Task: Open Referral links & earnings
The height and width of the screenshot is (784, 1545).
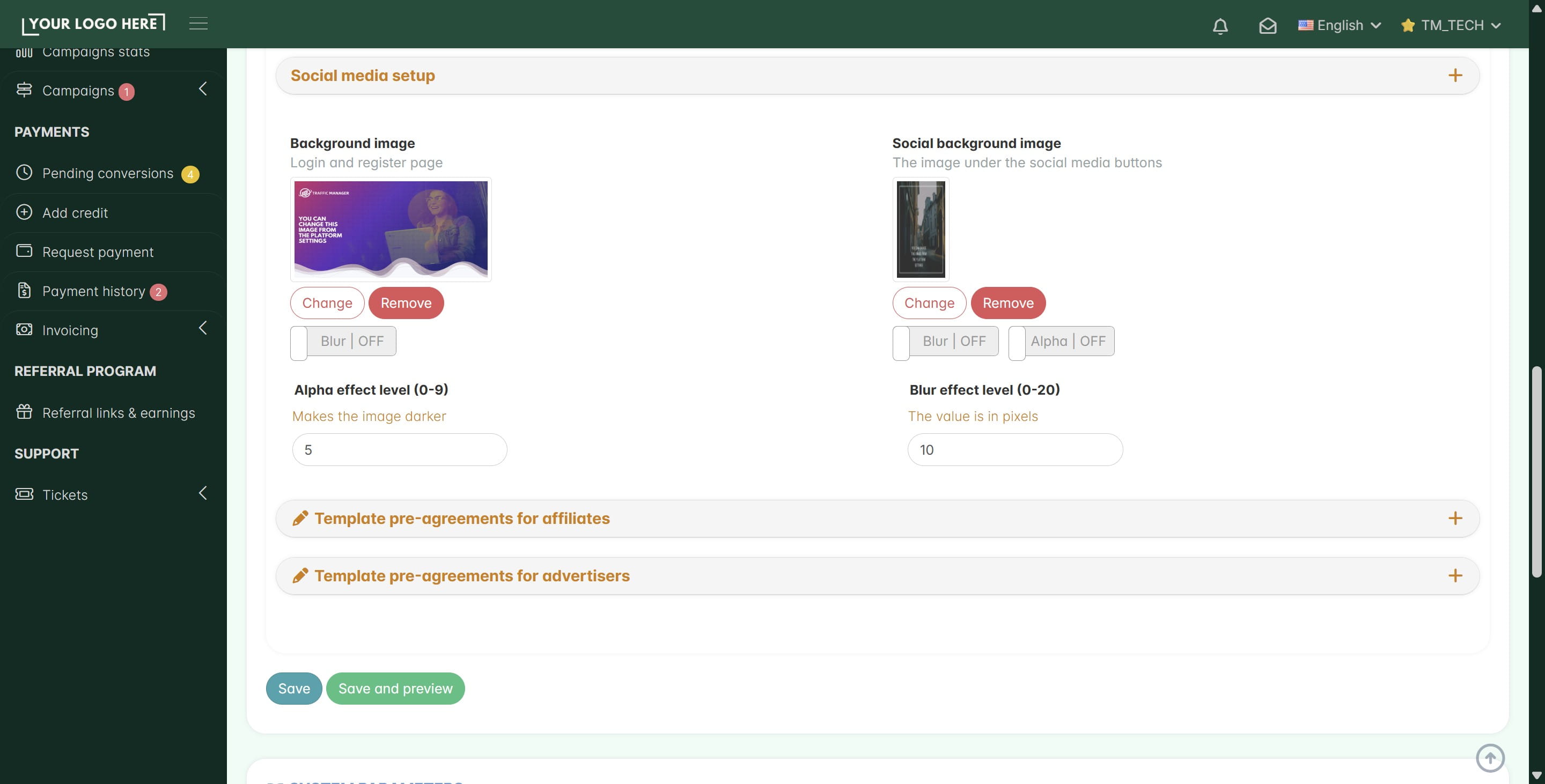Action: 119,413
